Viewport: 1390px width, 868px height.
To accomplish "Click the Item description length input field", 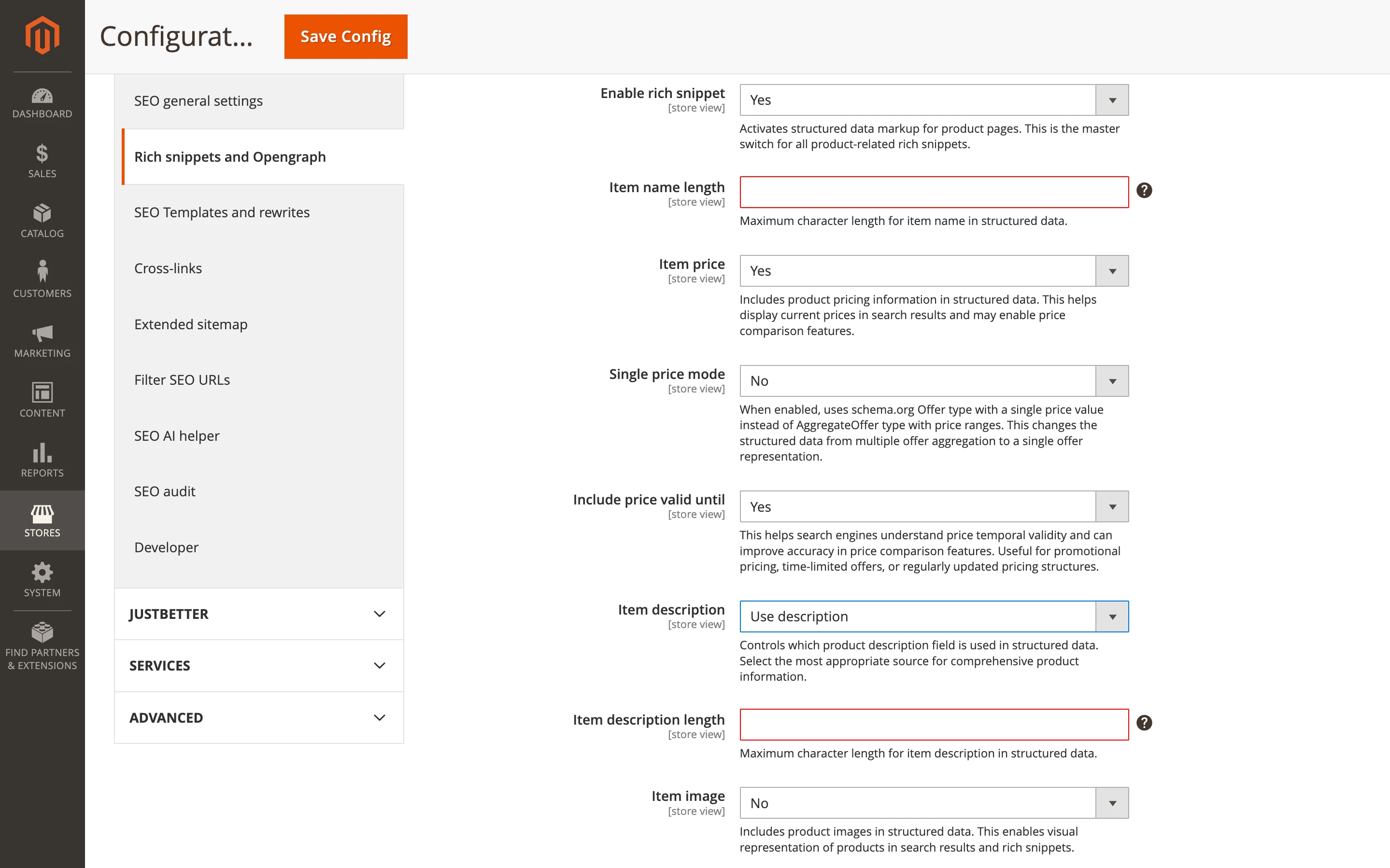I will click(x=934, y=725).
